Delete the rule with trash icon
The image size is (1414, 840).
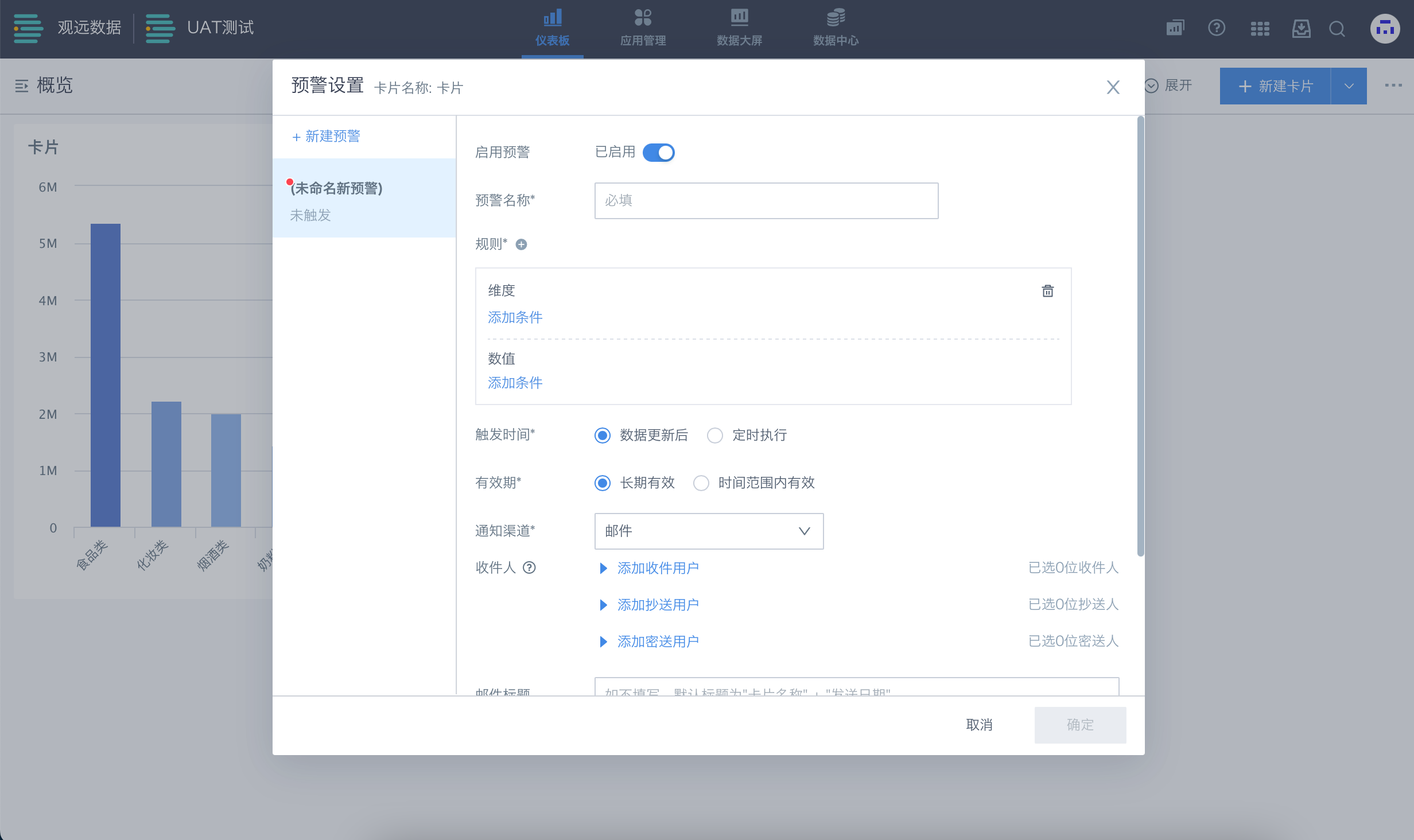[1047, 291]
